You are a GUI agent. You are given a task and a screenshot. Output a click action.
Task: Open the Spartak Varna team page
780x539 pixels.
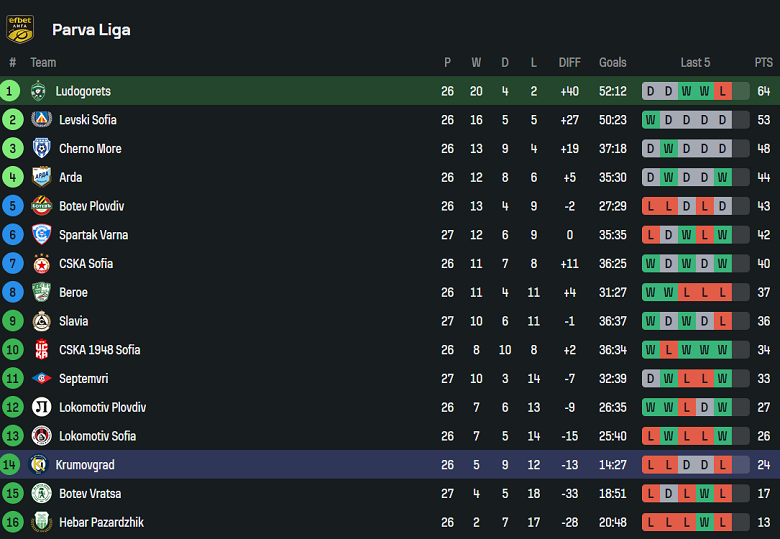pyautogui.click(x=94, y=235)
